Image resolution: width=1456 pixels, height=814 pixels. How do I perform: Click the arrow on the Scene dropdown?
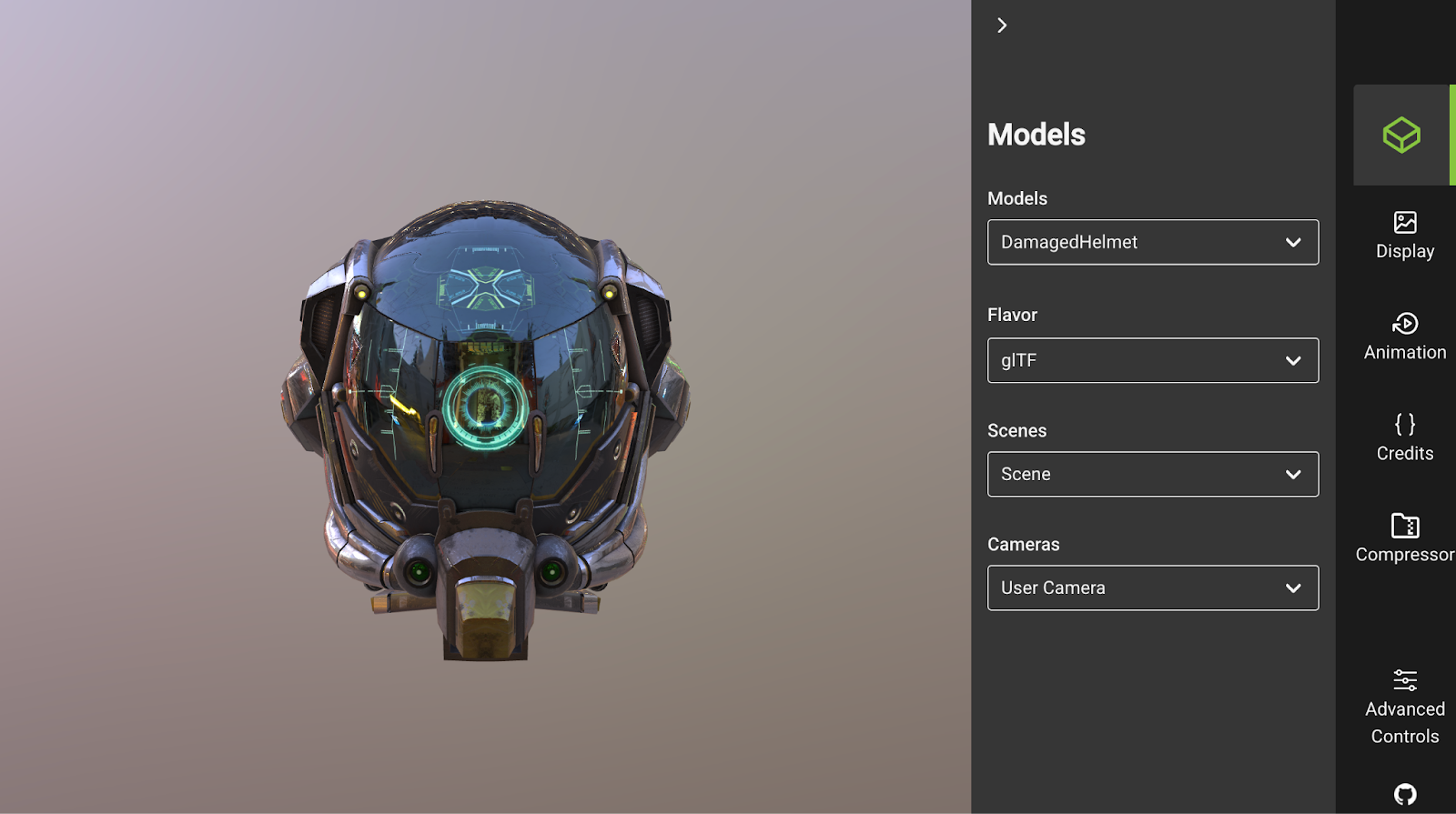(x=1293, y=475)
